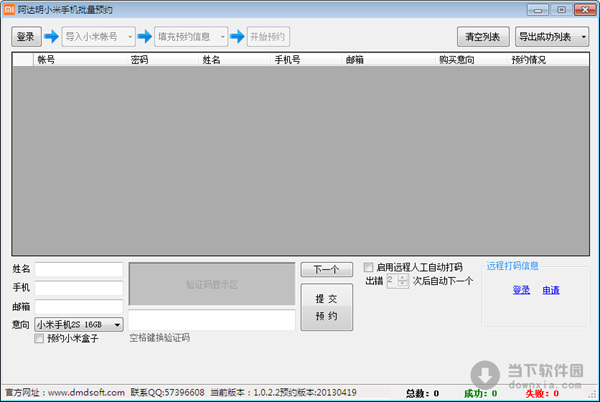Click the Xiaomi app icon in title bar
The height and width of the screenshot is (402, 600).
click(x=8, y=10)
